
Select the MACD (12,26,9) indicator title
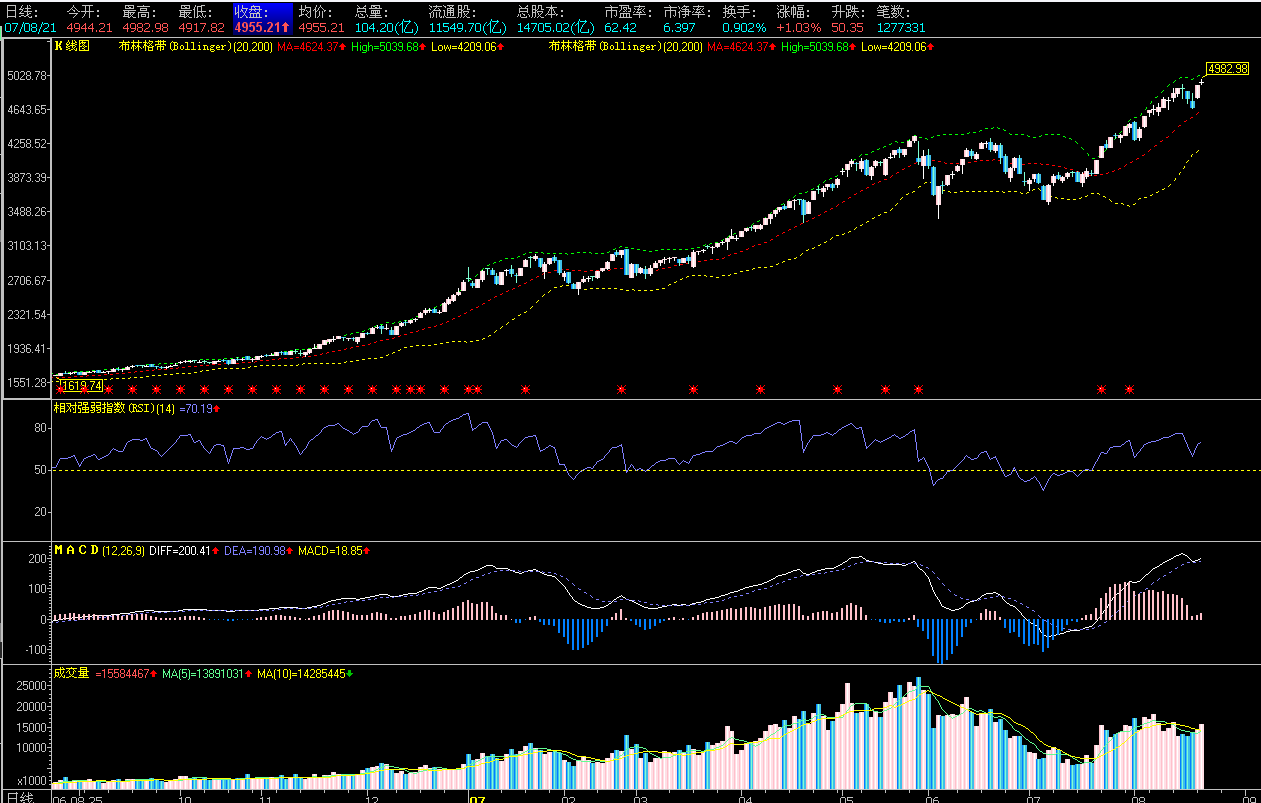[x=99, y=550]
